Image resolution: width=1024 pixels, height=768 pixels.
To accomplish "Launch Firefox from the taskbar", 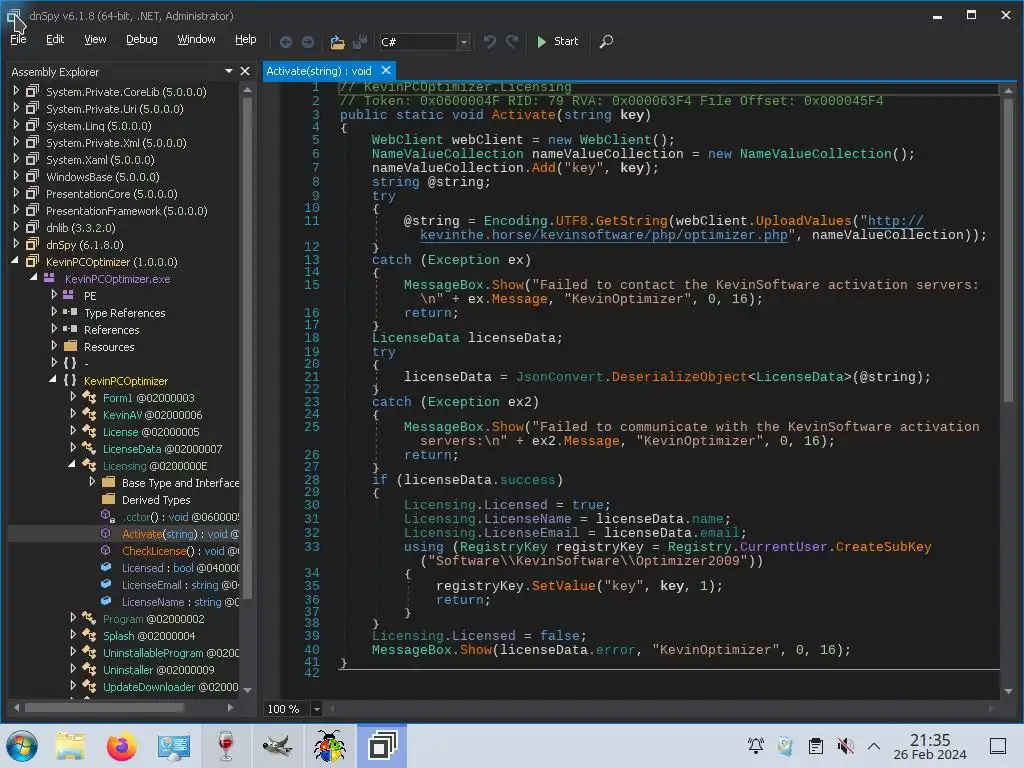I will pos(121,746).
